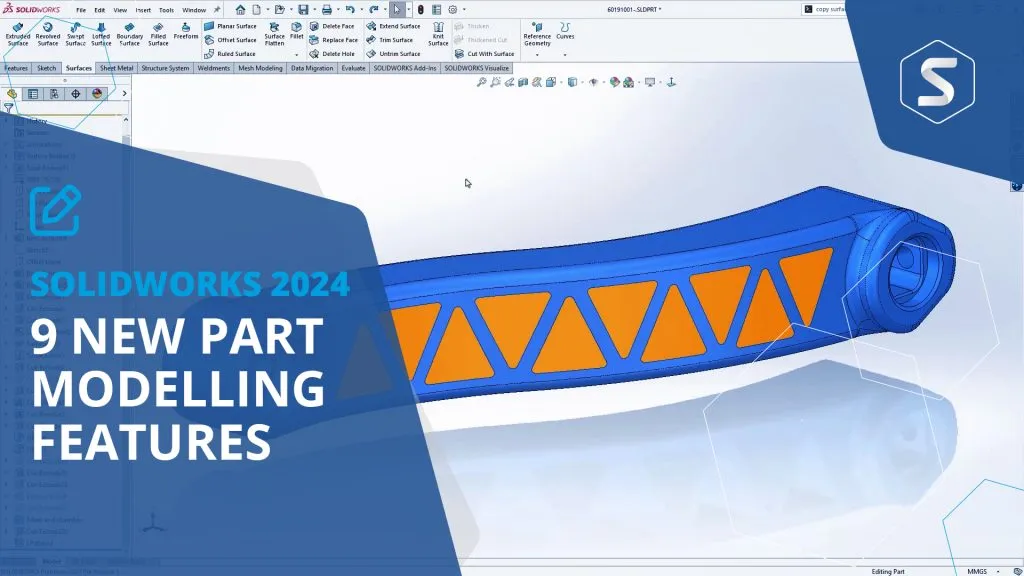Viewport: 1024px width, 576px height.
Task: Select the Trim Surface command
Action: (390, 40)
